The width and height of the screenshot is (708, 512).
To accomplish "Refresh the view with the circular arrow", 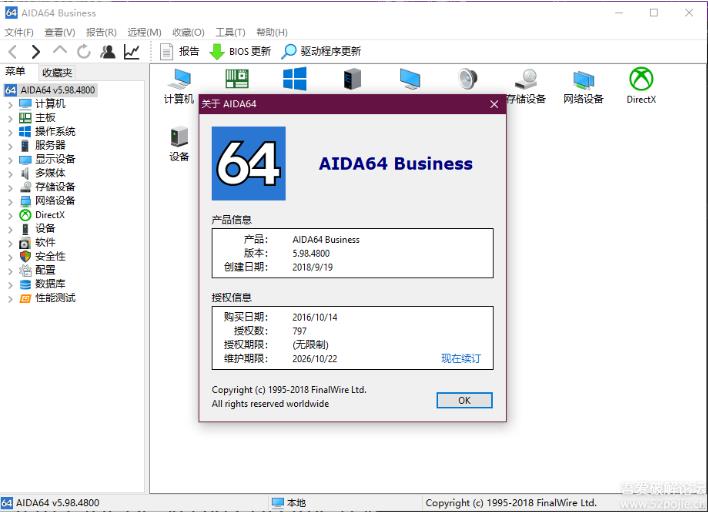I will click(x=84, y=52).
